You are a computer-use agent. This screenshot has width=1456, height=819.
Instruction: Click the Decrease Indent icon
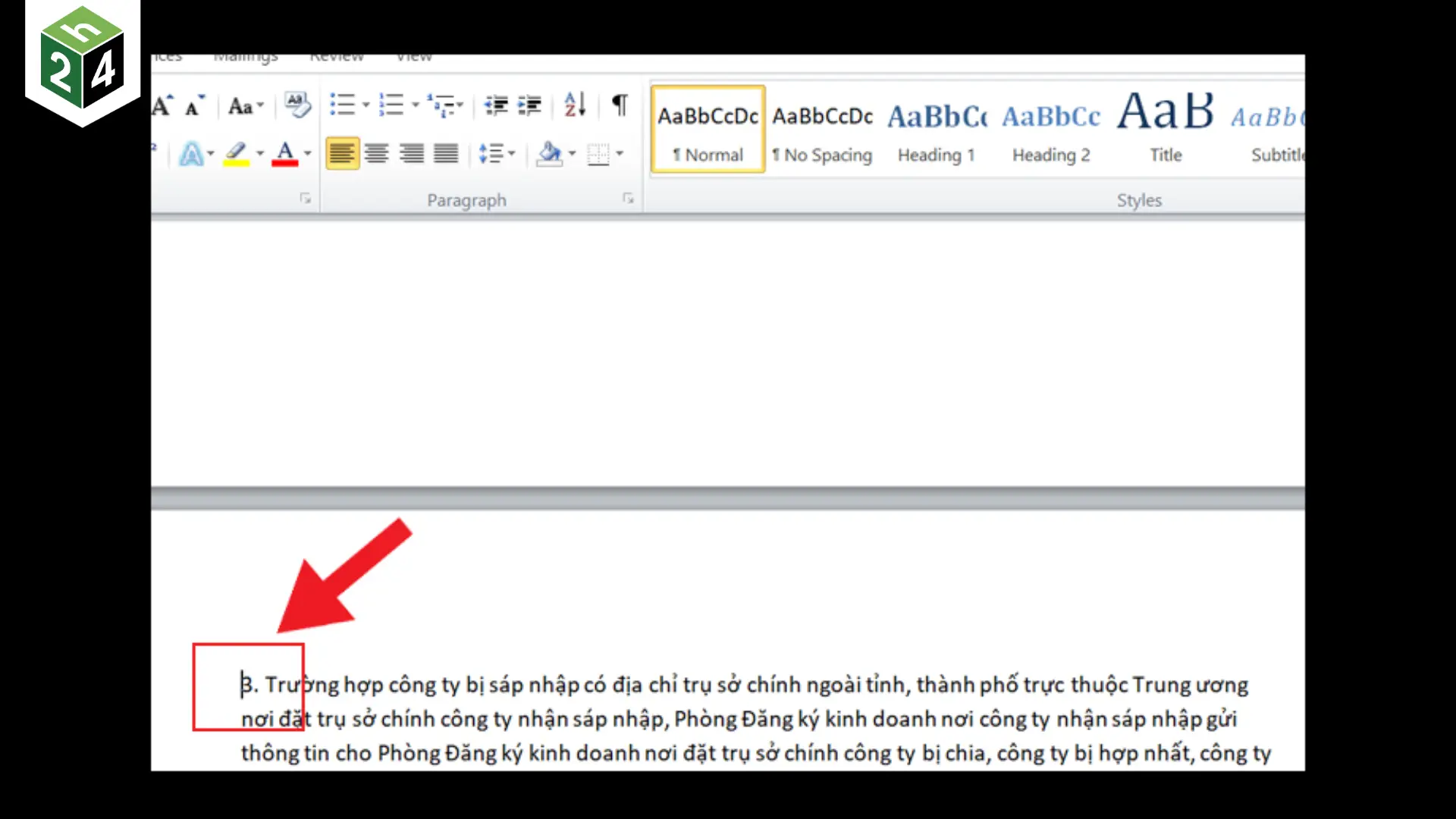click(x=496, y=105)
